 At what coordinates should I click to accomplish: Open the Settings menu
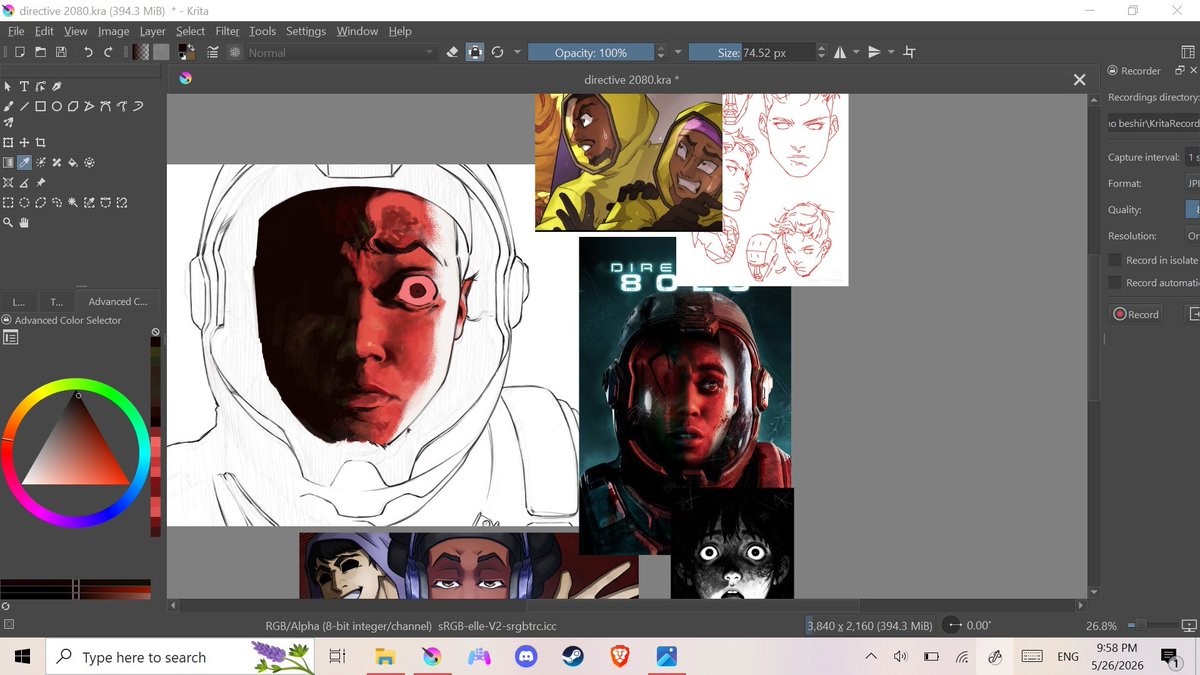(306, 31)
